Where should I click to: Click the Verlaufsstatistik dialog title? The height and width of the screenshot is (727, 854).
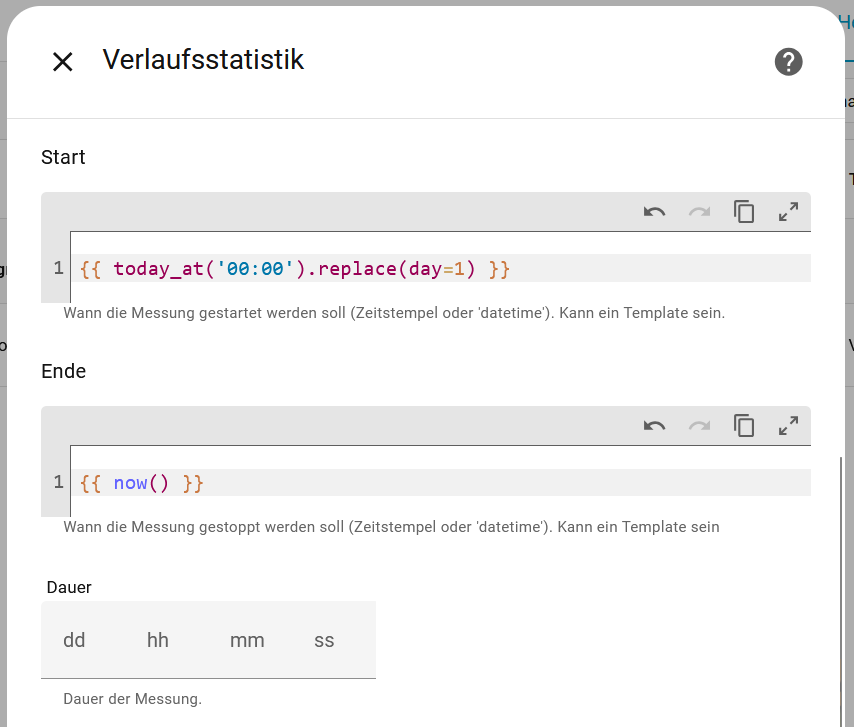click(203, 60)
